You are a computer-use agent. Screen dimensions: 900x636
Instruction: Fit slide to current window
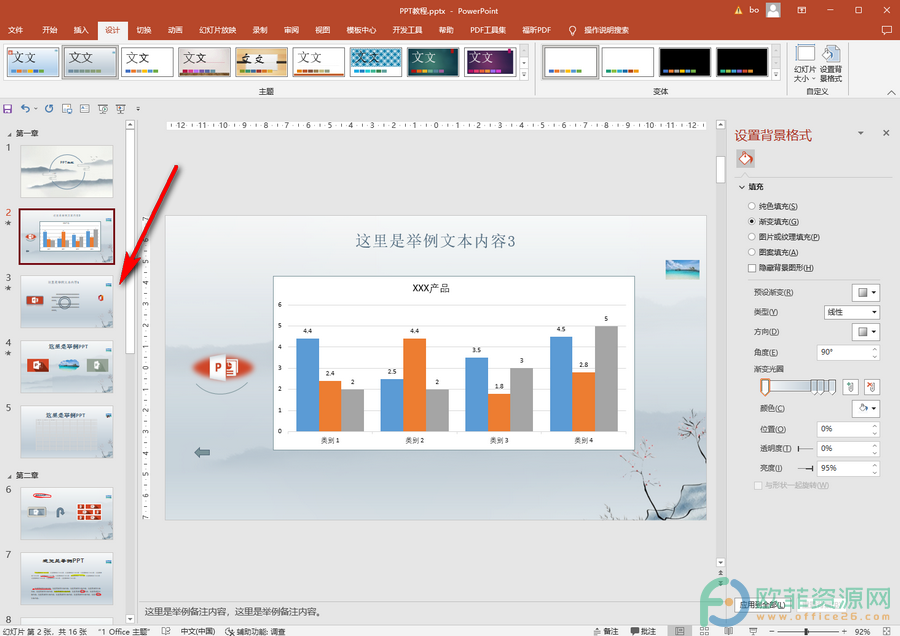[x=885, y=631]
